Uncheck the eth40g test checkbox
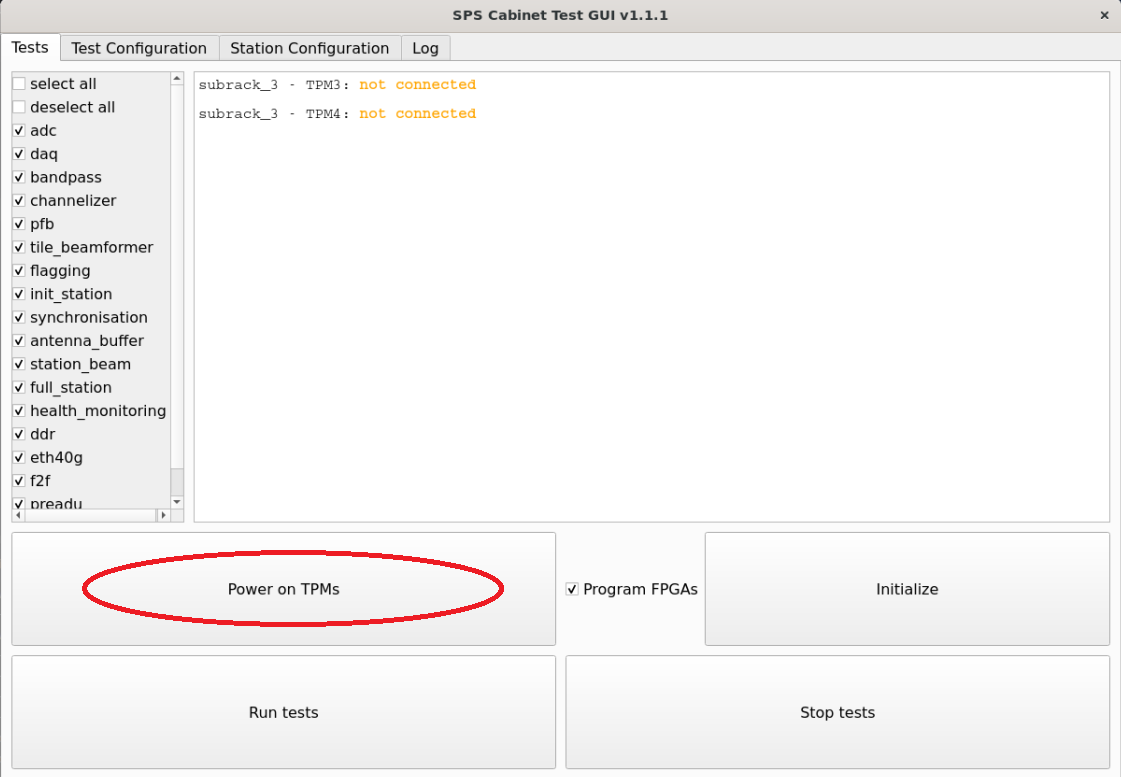Image resolution: width=1121 pixels, height=777 pixels. [x=19, y=458]
